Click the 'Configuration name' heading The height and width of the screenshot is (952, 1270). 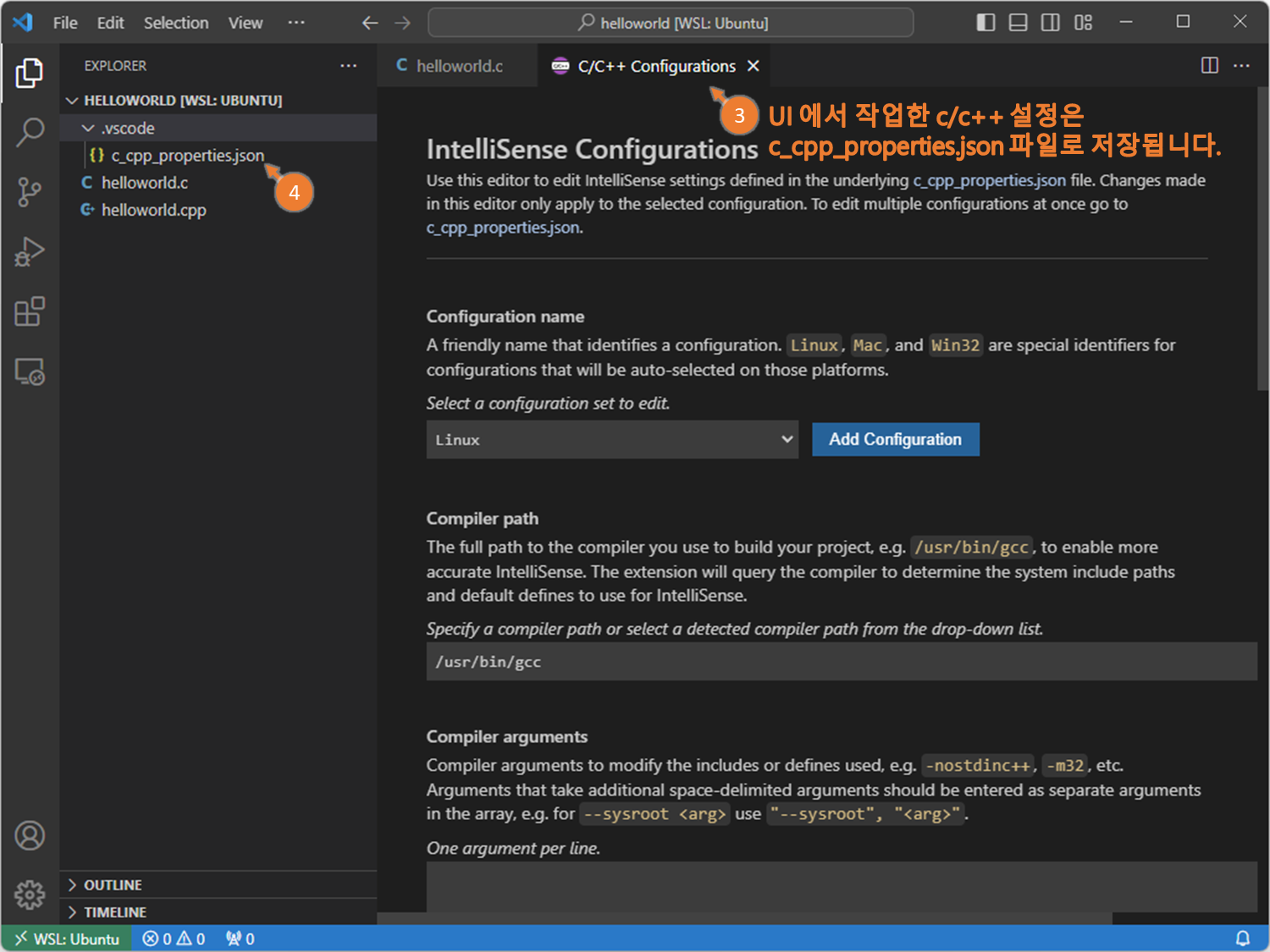505,316
